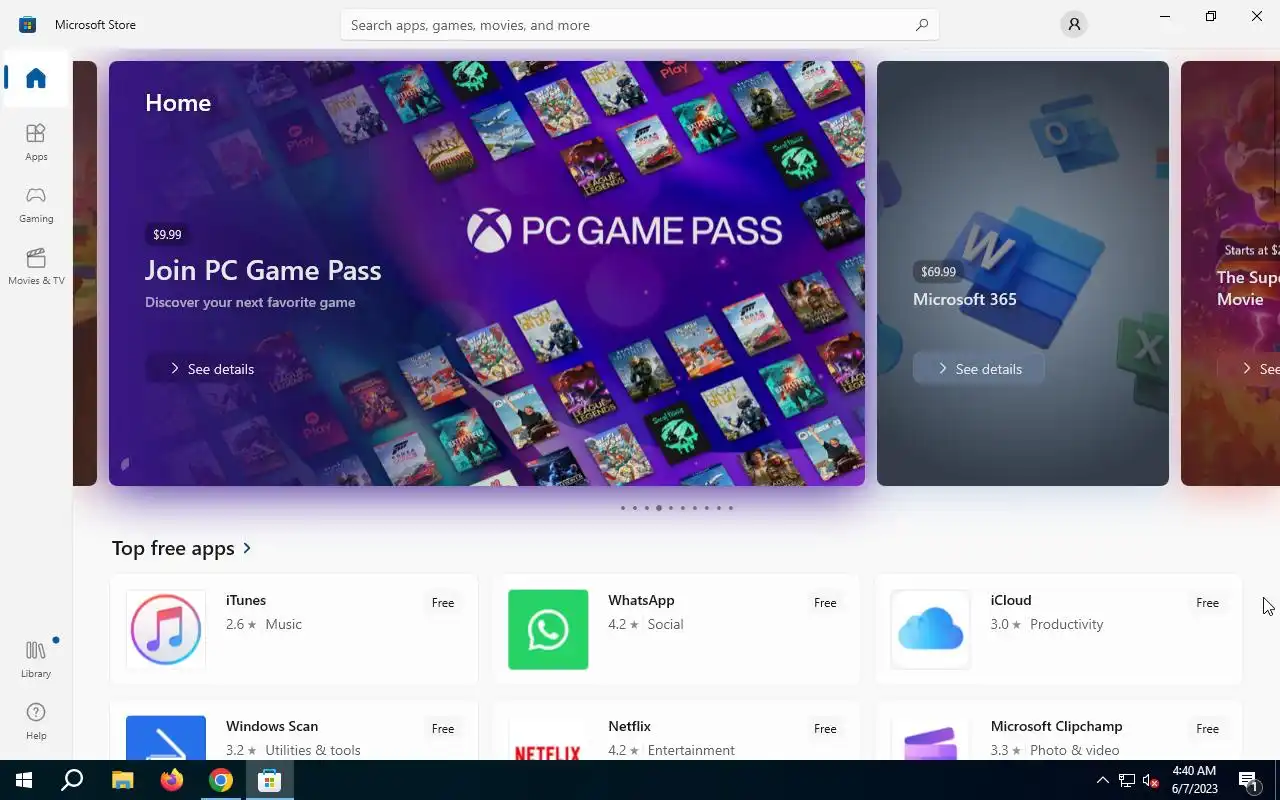Open the iCloud app icon
This screenshot has height=800, width=1280.
[x=930, y=629]
